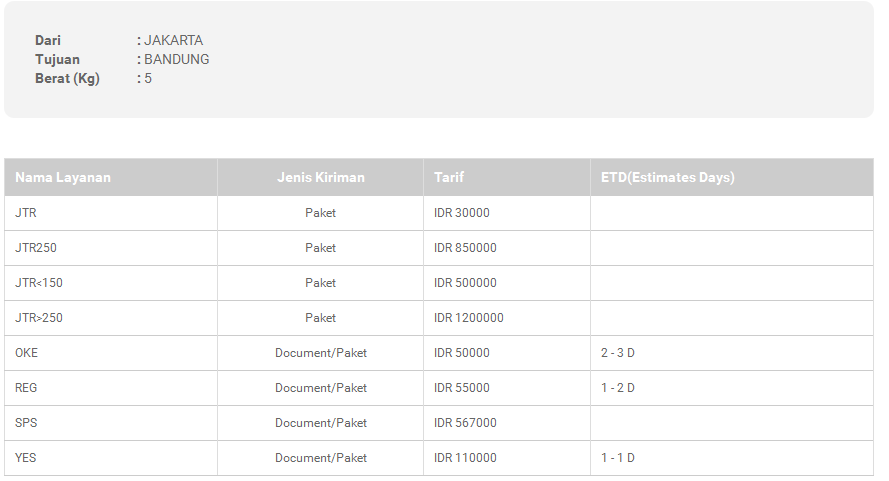Click the JAKARTA origin value

pos(173,41)
